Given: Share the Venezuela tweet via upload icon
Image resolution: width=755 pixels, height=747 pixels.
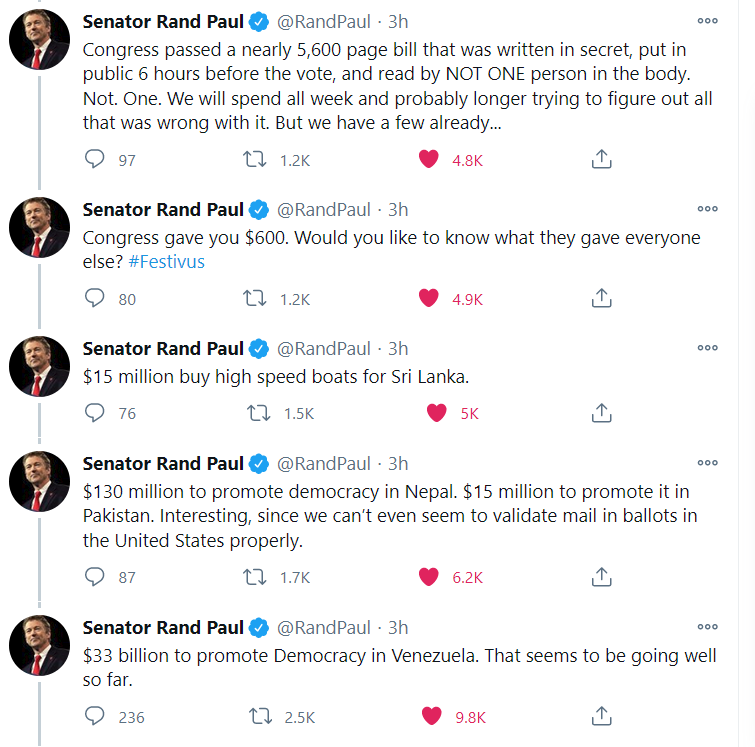Looking at the screenshot, I should point(601,716).
